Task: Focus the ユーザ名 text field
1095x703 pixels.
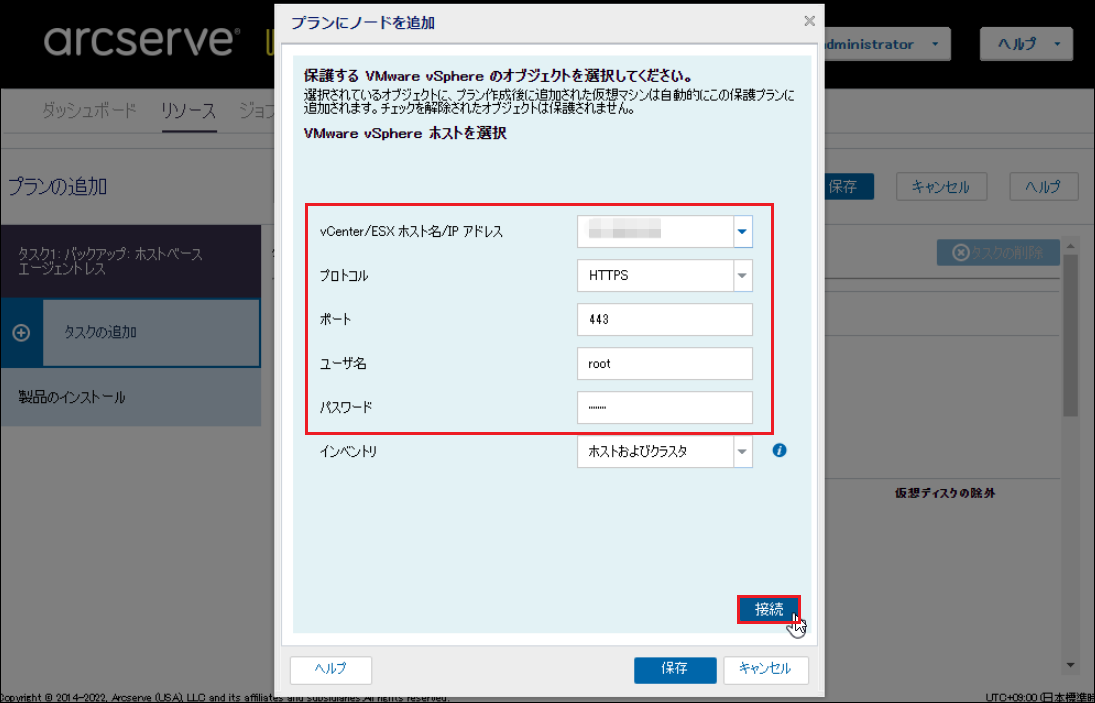Action: point(664,364)
